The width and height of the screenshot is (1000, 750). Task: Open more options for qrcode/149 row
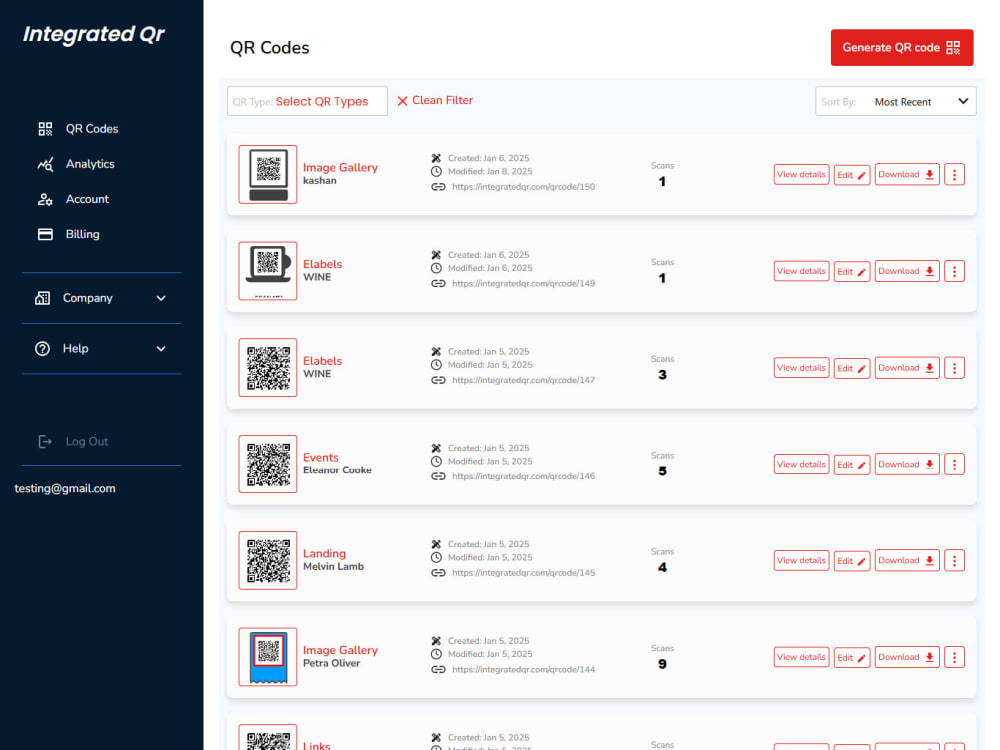[954, 271]
